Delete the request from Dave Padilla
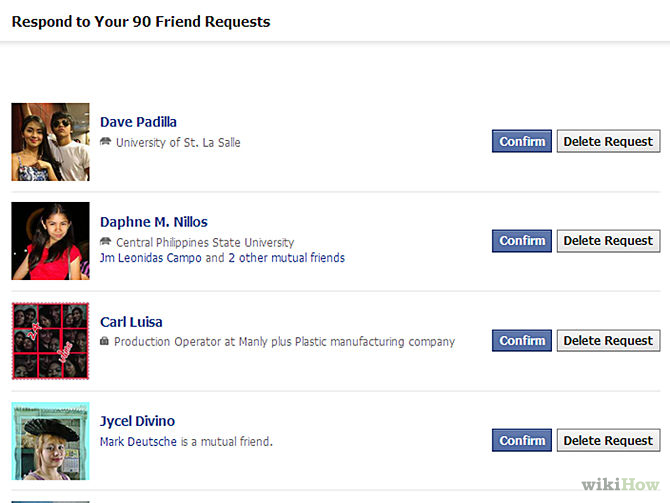Image resolution: width=670 pixels, height=503 pixels. pos(608,141)
